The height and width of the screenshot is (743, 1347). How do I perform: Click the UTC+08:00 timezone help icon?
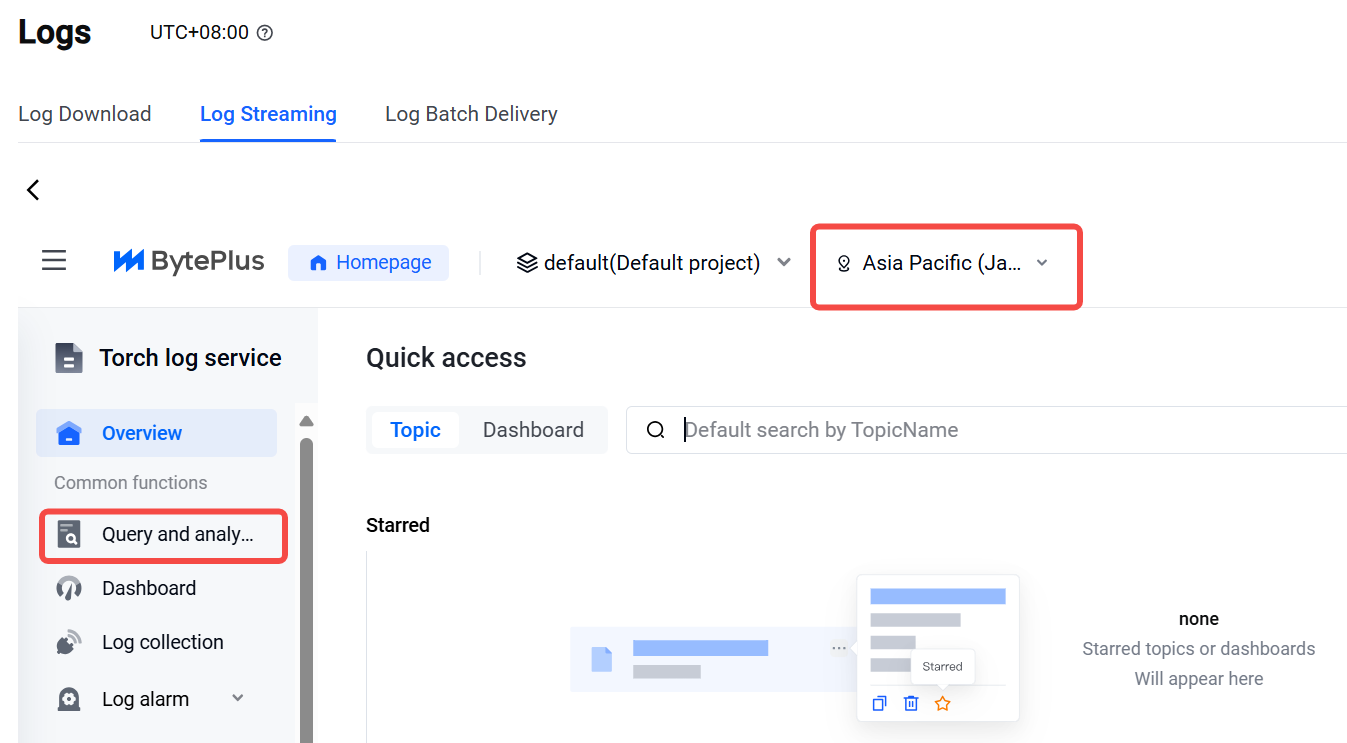pyautogui.click(x=265, y=33)
